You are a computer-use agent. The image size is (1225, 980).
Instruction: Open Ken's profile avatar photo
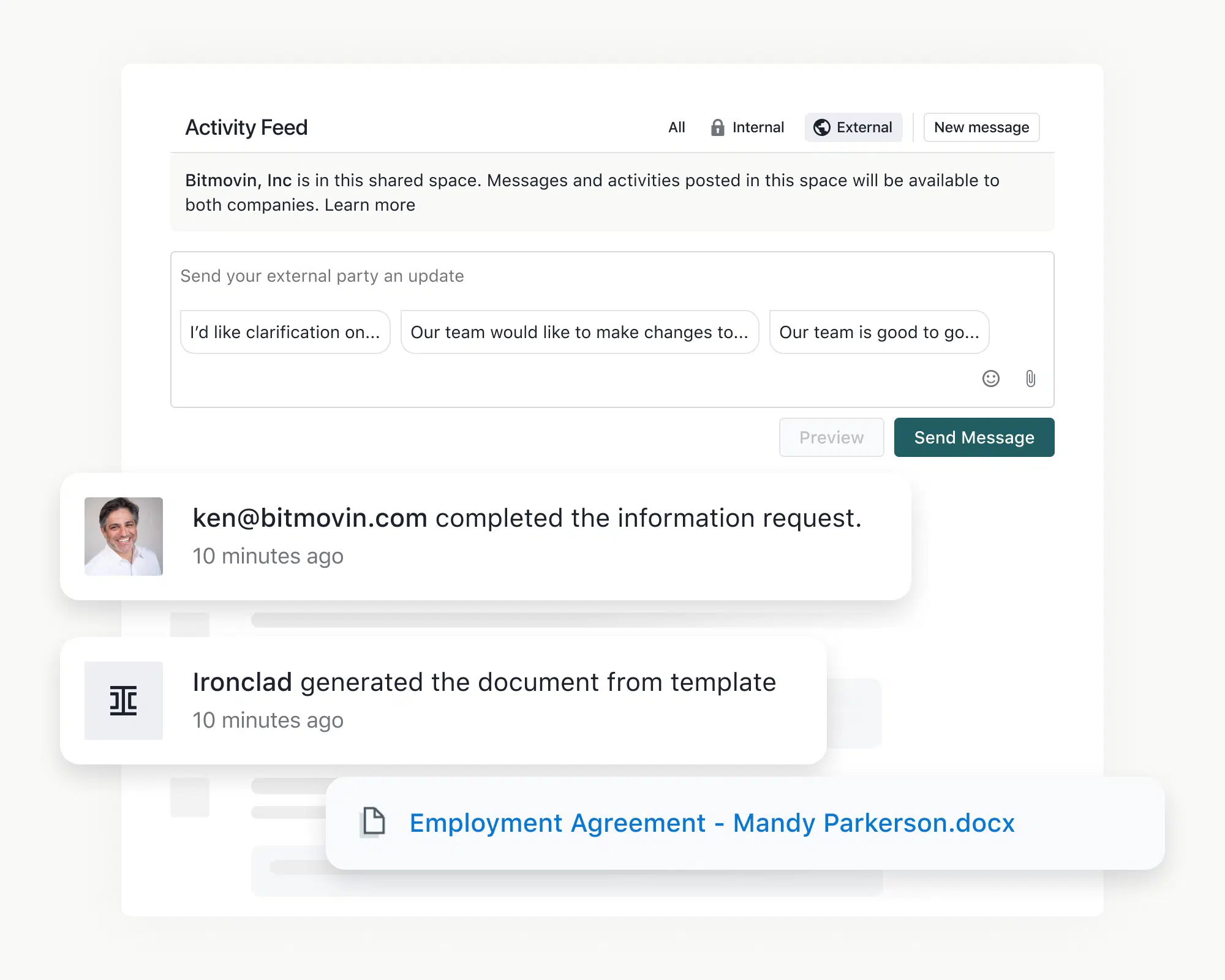point(124,537)
